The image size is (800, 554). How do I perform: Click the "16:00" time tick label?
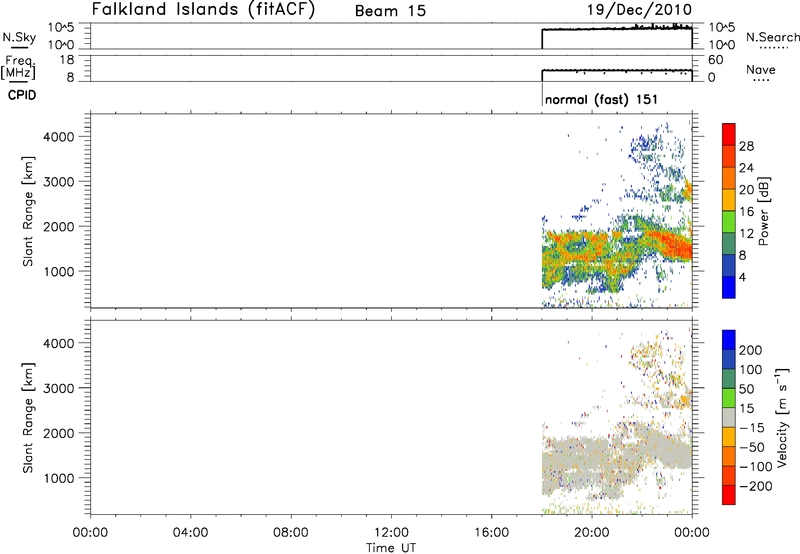[491, 533]
